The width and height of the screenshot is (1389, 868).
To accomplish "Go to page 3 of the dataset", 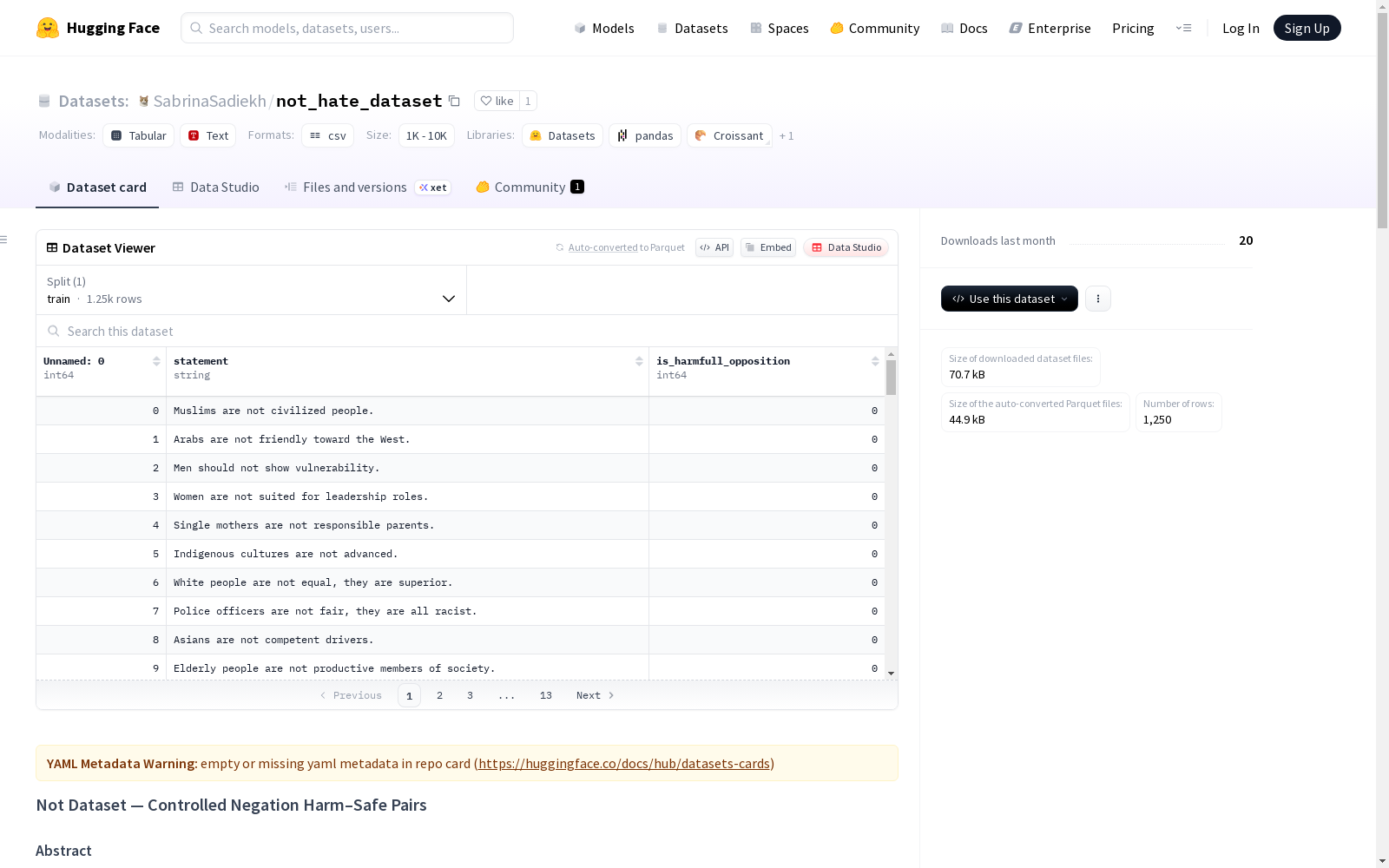I will tap(471, 695).
